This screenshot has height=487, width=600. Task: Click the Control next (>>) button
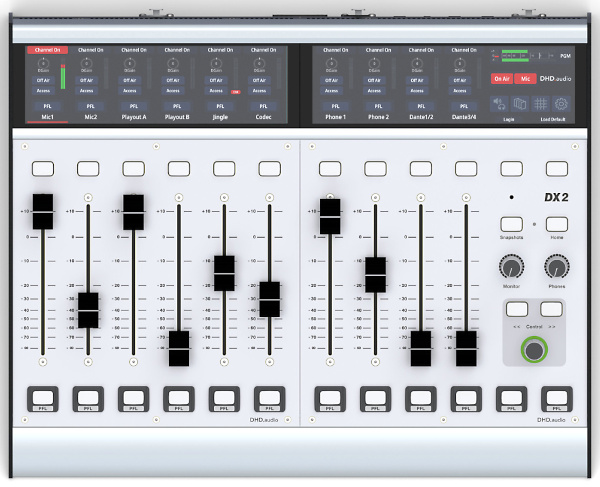(x=551, y=309)
